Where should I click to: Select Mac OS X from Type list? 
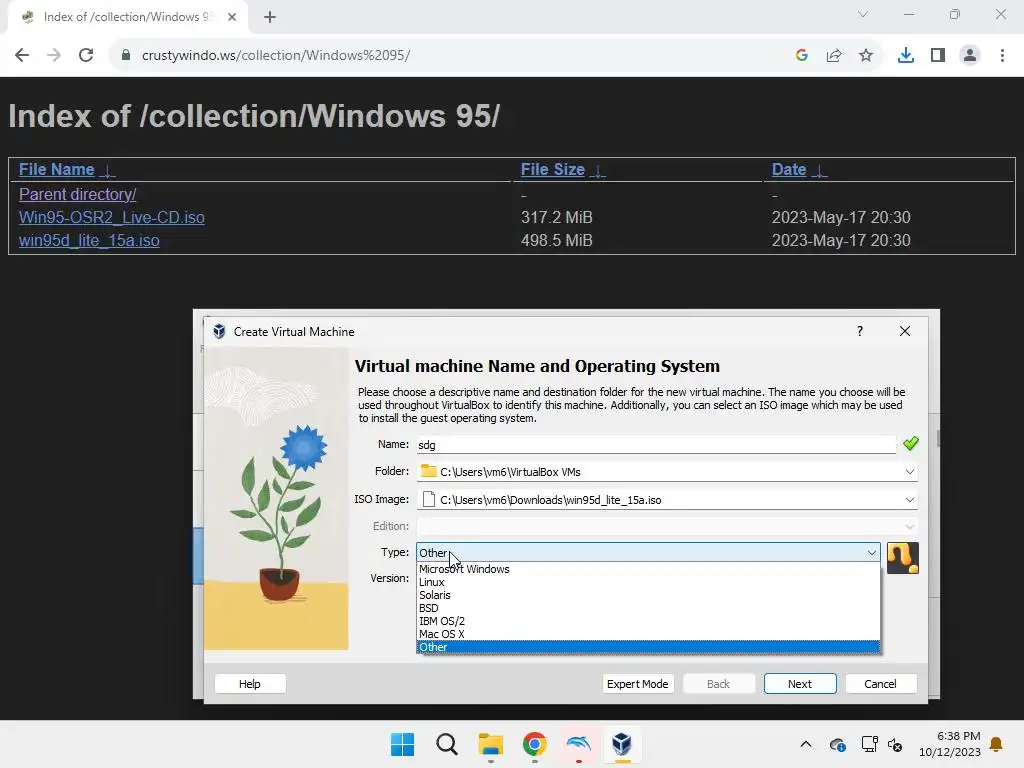click(x=648, y=634)
